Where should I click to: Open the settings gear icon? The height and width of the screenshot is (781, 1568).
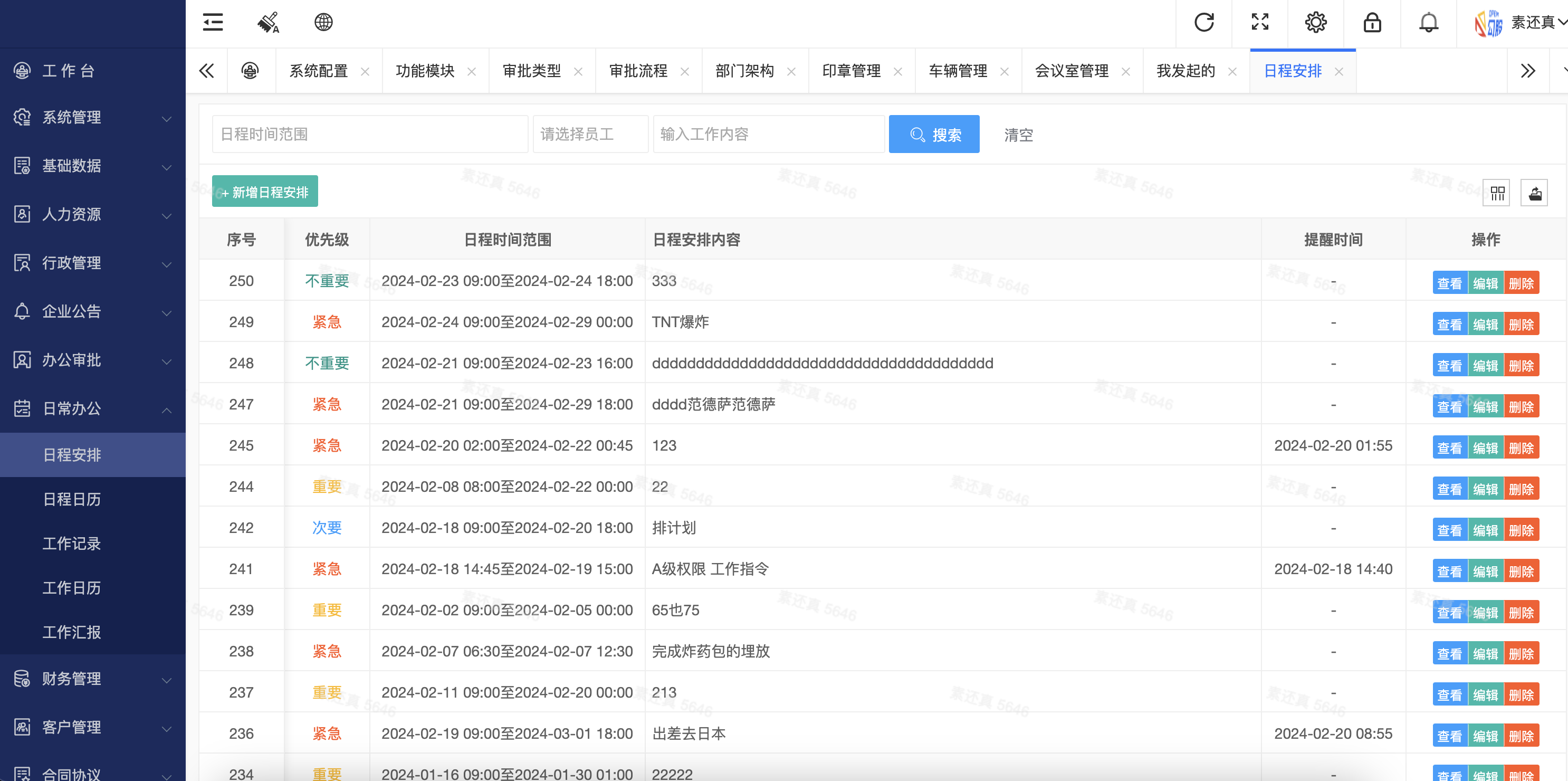[1315, 23]
